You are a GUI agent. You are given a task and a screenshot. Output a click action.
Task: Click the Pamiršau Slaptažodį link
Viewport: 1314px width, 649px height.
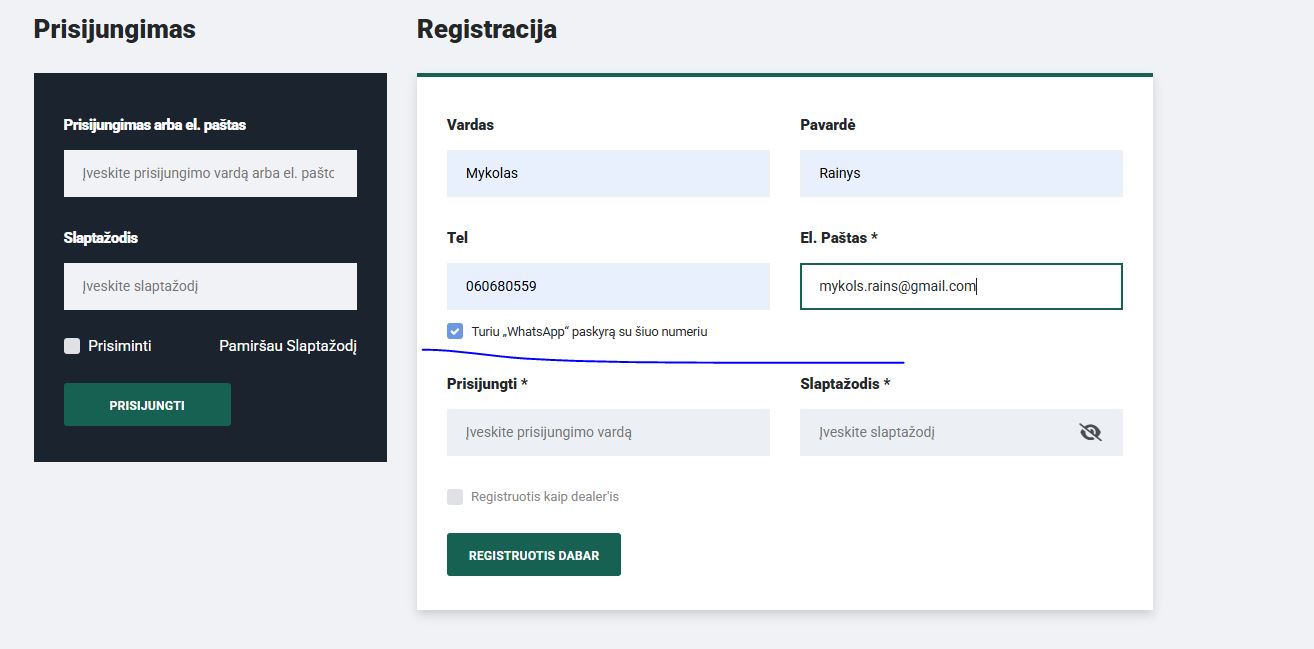click(287, 346)
